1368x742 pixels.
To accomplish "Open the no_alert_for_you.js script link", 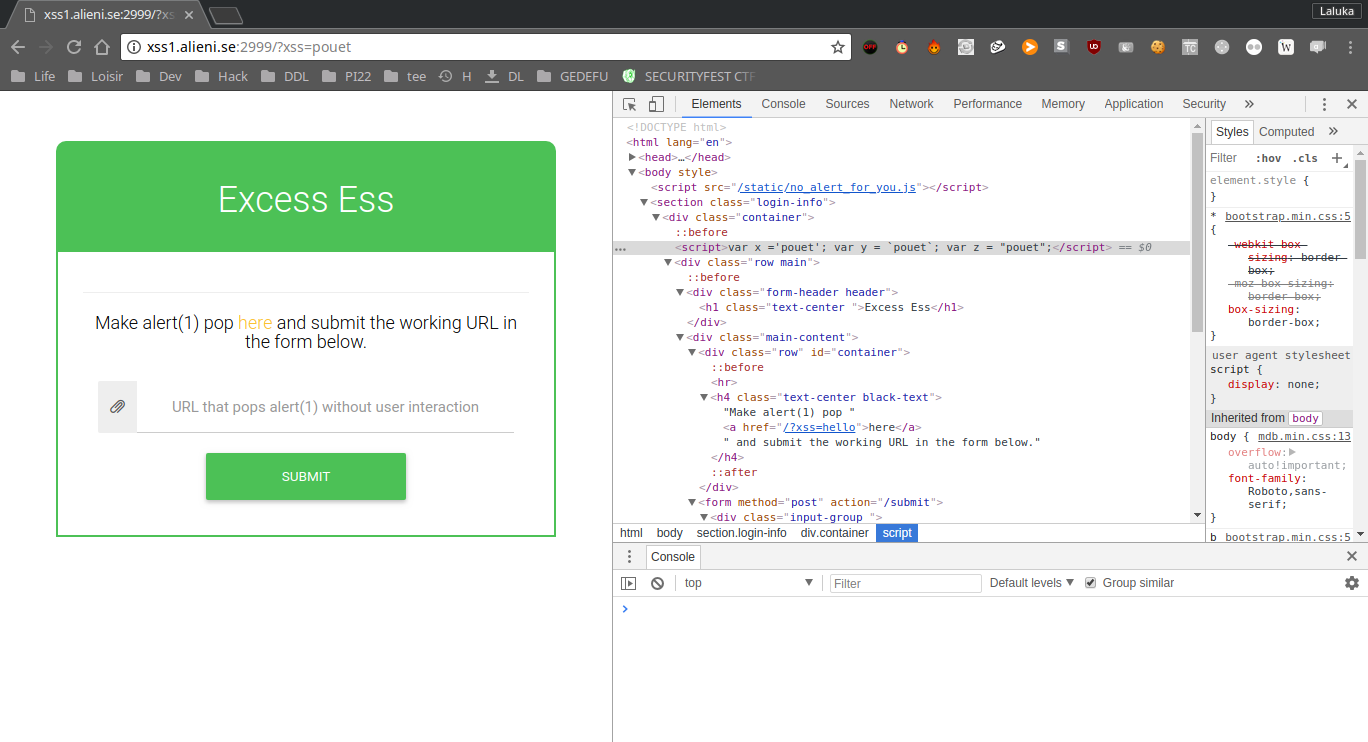I will [x=826, y=187].
